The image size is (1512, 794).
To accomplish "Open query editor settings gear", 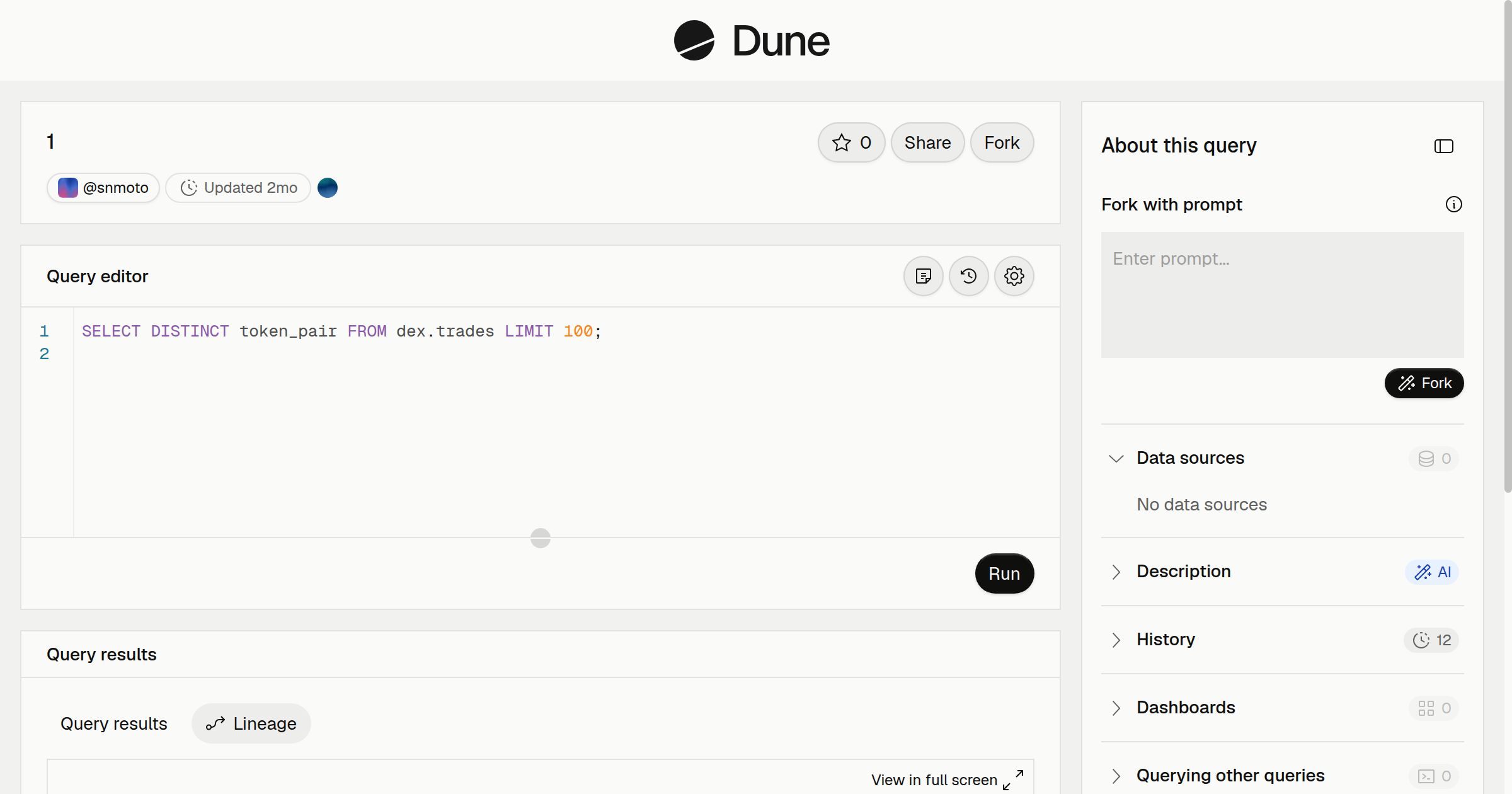I will click(1014, 276).
